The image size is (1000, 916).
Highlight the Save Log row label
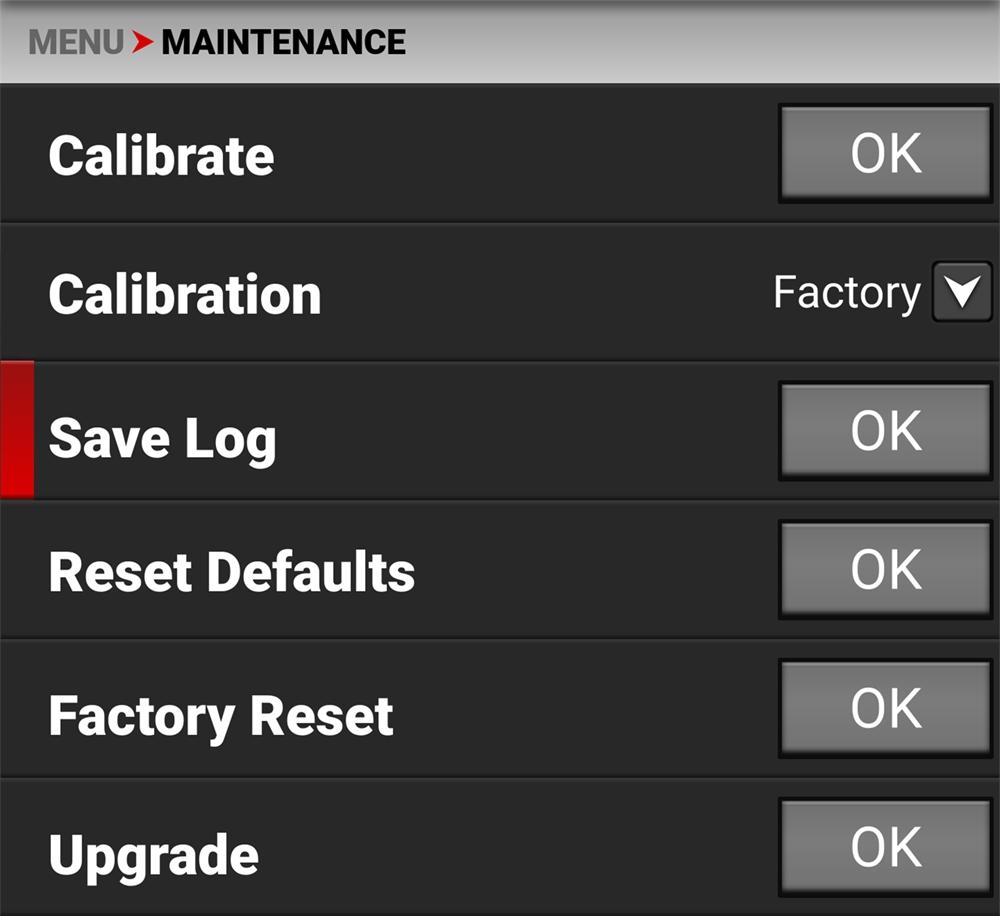[x=162, y=438]
